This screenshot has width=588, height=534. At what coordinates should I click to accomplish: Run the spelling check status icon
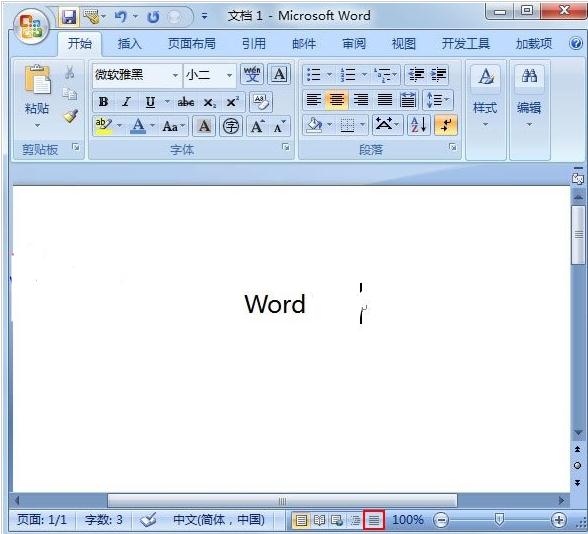click(x=148, y=520)
